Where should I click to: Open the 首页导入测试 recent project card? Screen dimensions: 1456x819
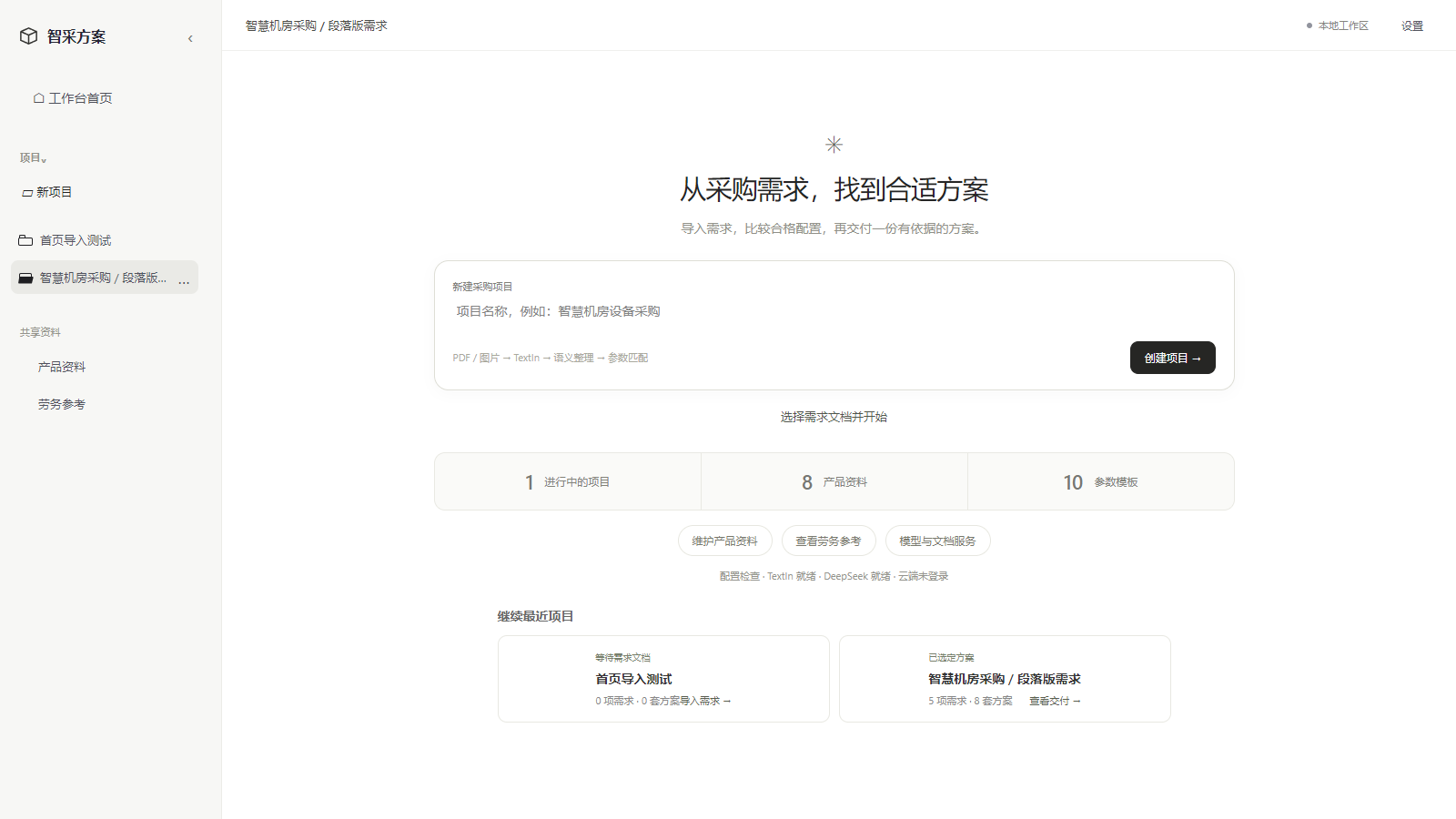coord(663,679)
